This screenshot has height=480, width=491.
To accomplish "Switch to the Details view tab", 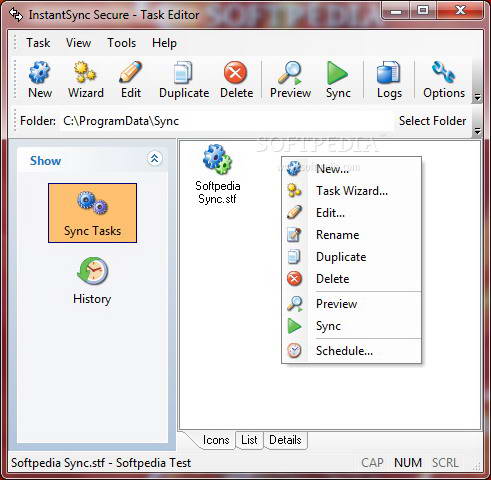I will click(x=285, y=440).
